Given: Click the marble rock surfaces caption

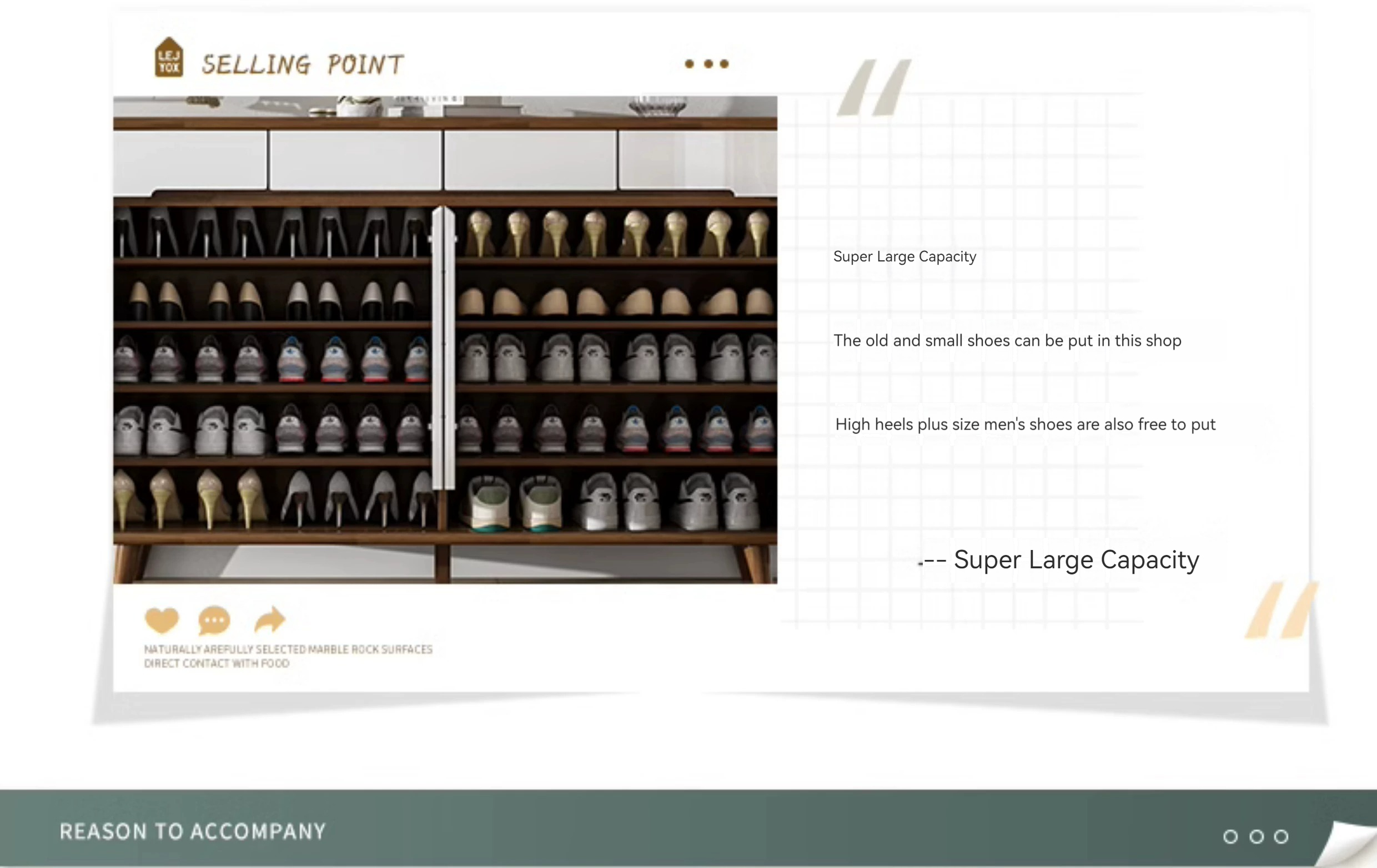Looking at the screenshot, I should tap(288, 656).
